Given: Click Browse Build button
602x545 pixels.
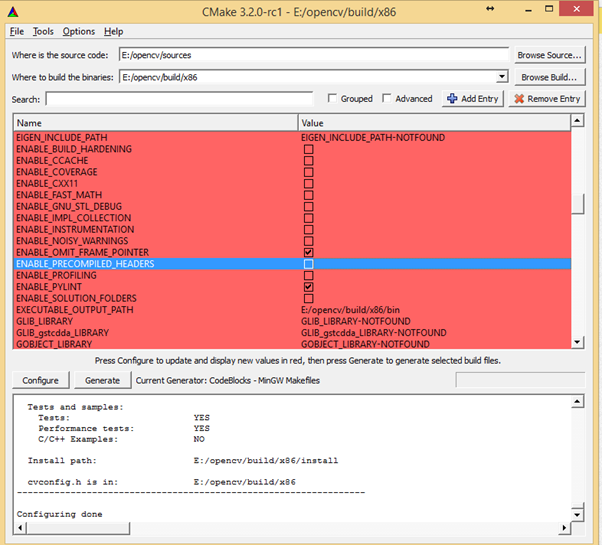Looking at the screenshot, I should 549,77.
